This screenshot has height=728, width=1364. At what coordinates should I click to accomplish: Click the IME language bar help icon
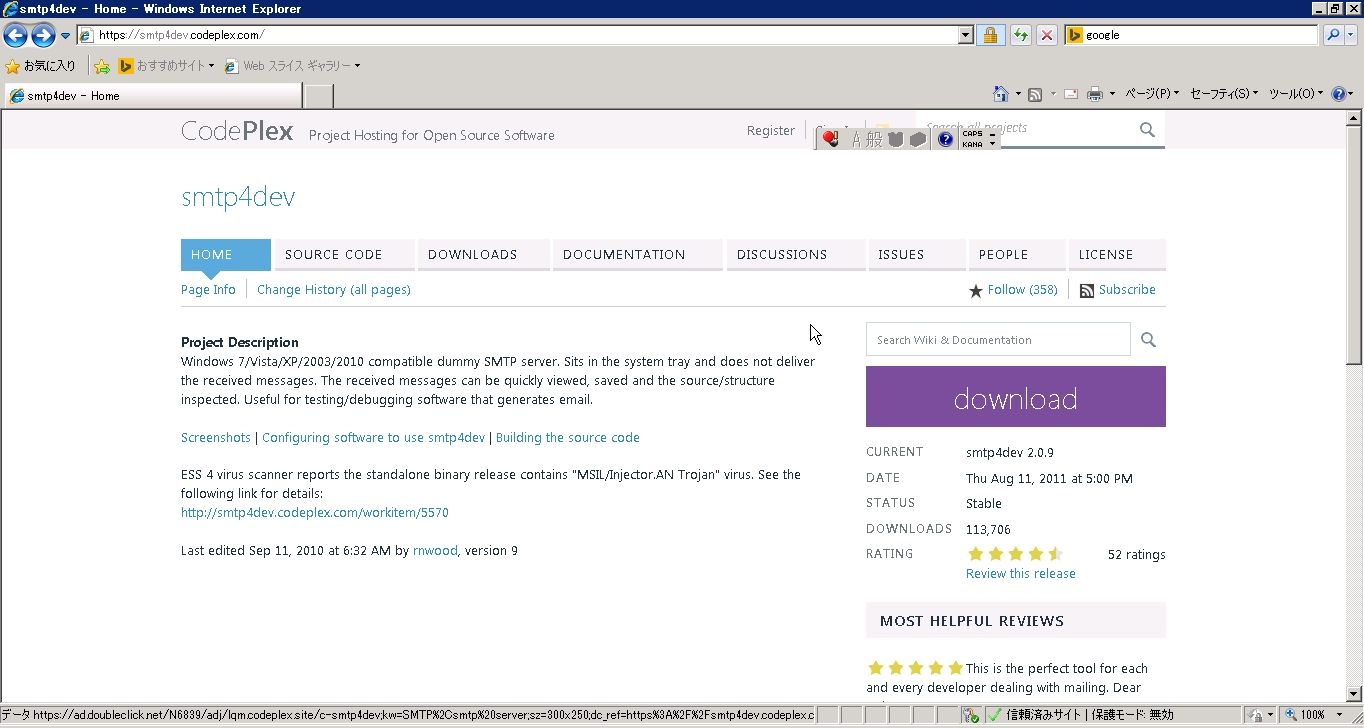click(945, 139)
